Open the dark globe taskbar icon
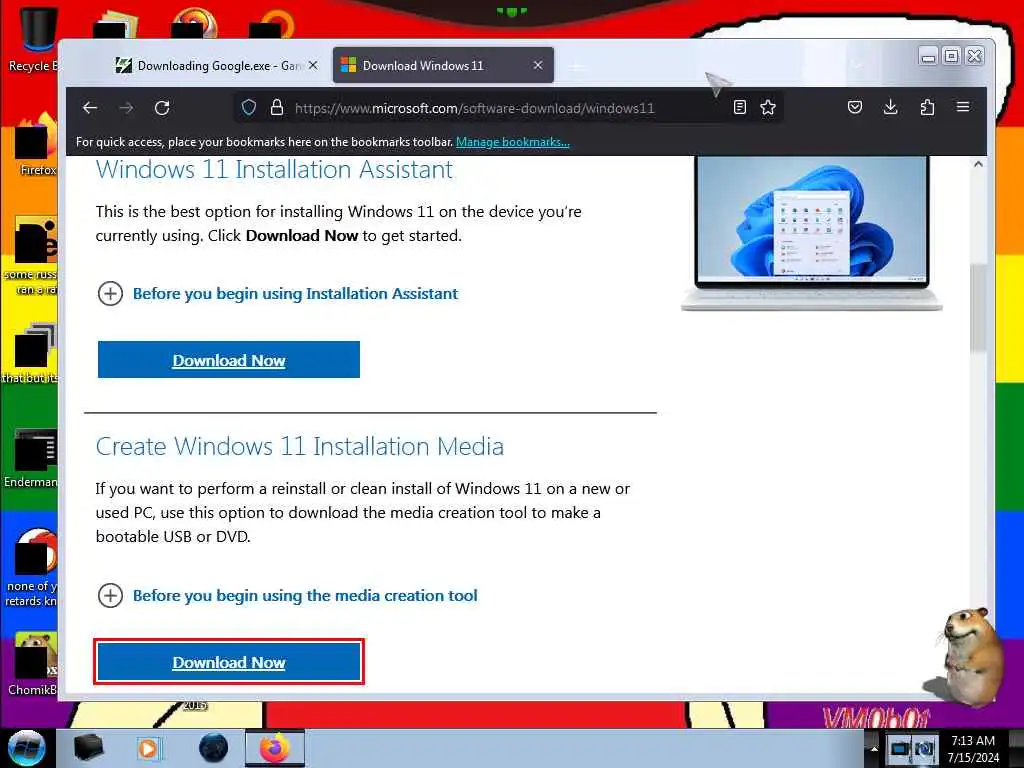The height and width of the screenshot is (768, 1024). (x=214, y=748)
